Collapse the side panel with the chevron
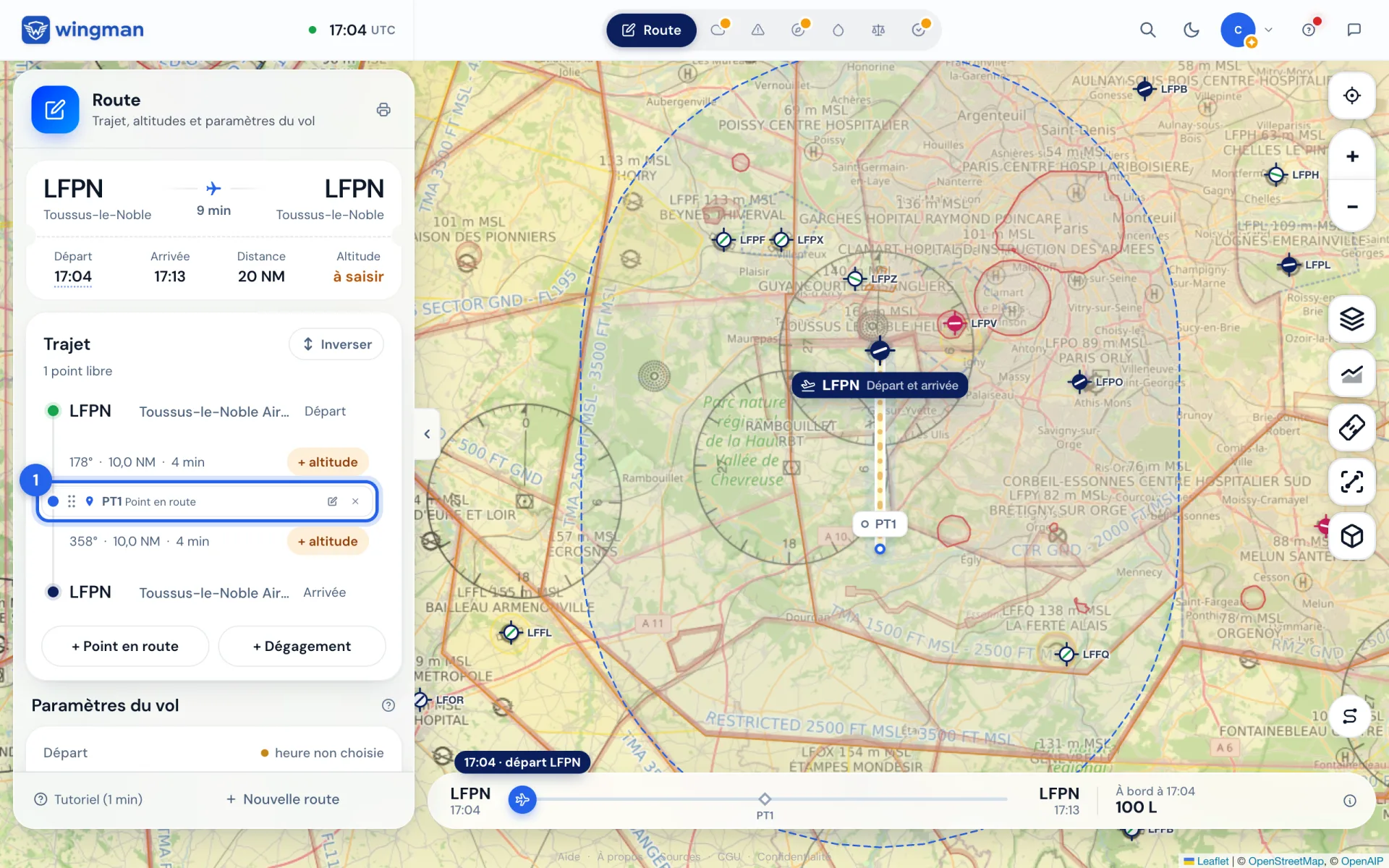Screen dimensions: 1389x868 click(427, 434)
